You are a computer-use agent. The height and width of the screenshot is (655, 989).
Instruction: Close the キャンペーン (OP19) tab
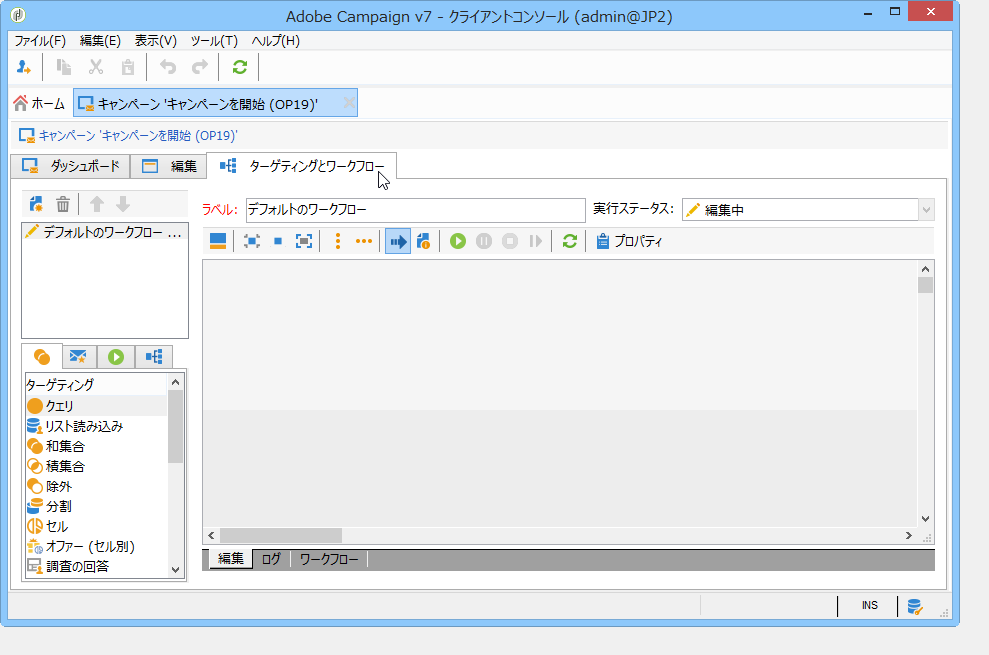(349, 103)
